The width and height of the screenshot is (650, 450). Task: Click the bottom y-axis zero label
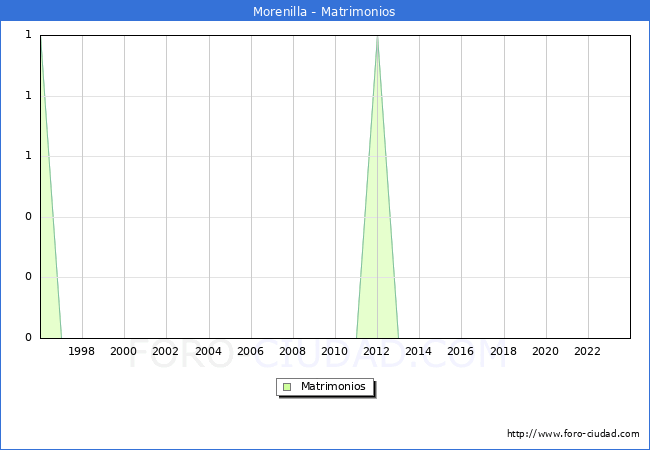(x=28, y=337)
